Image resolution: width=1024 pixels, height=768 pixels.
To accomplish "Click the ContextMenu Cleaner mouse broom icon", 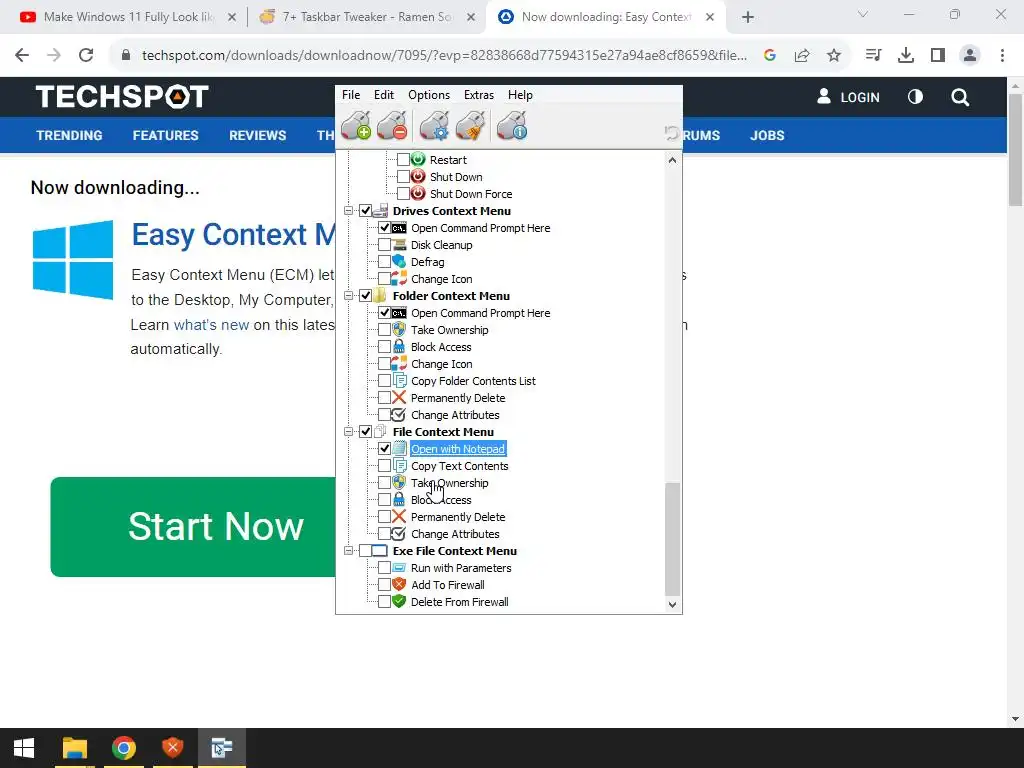I will 471,125.
